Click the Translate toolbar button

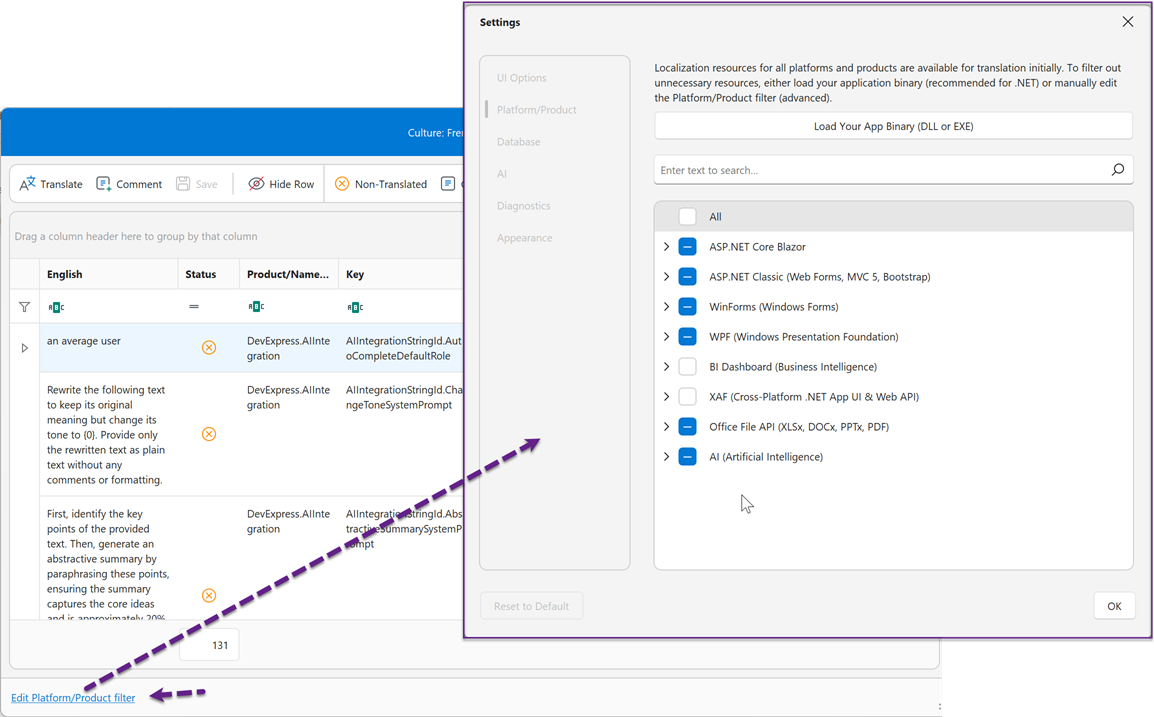pyautogui.click(x=51, y=184)
